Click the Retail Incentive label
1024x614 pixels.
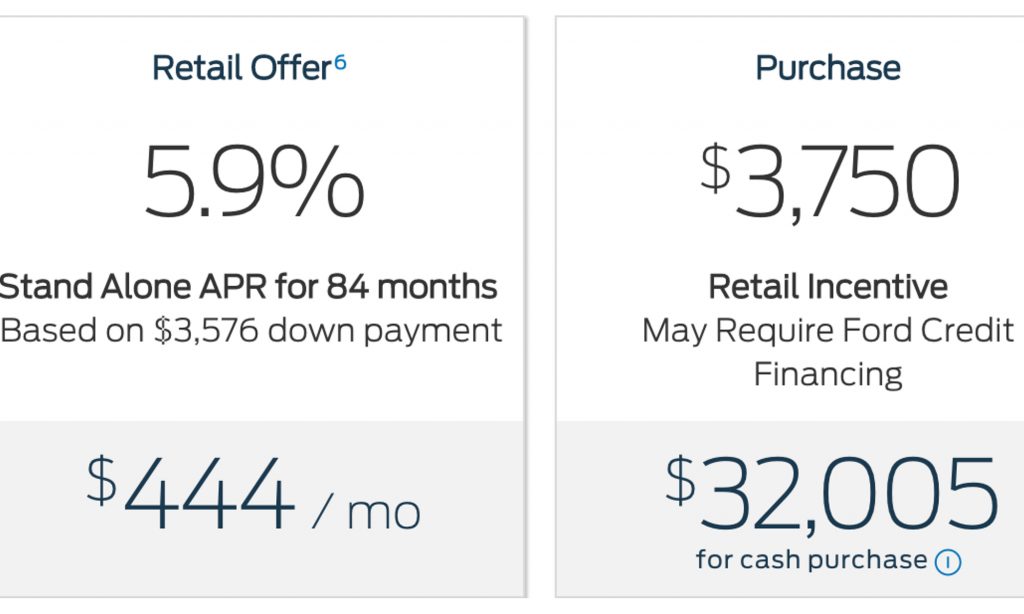point(827,287)
